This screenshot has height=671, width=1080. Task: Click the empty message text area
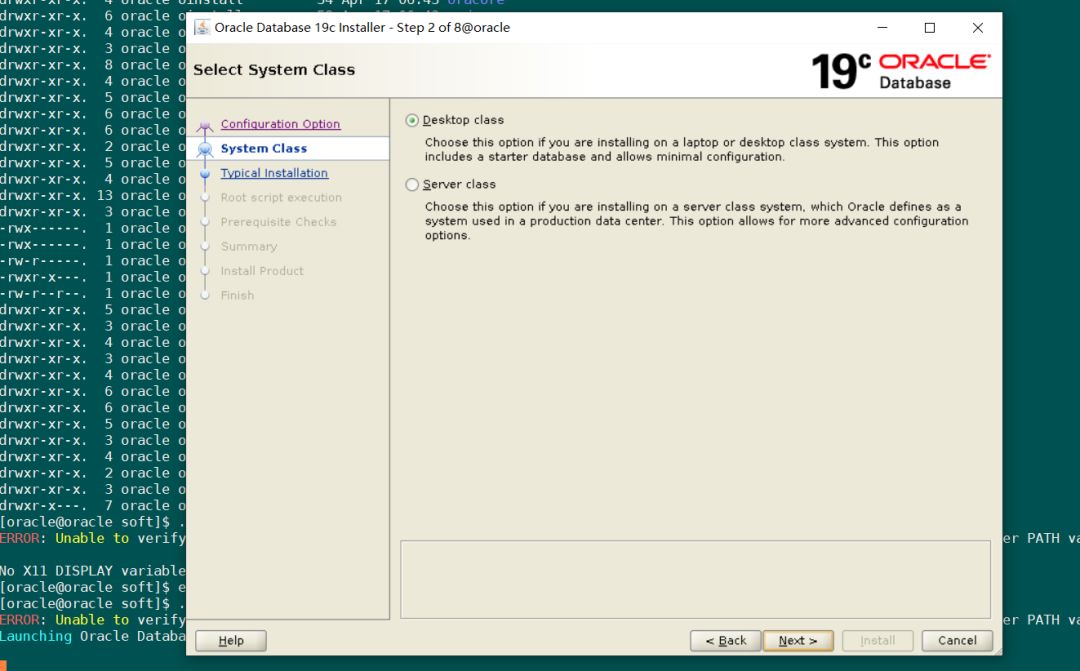point(695,579)
